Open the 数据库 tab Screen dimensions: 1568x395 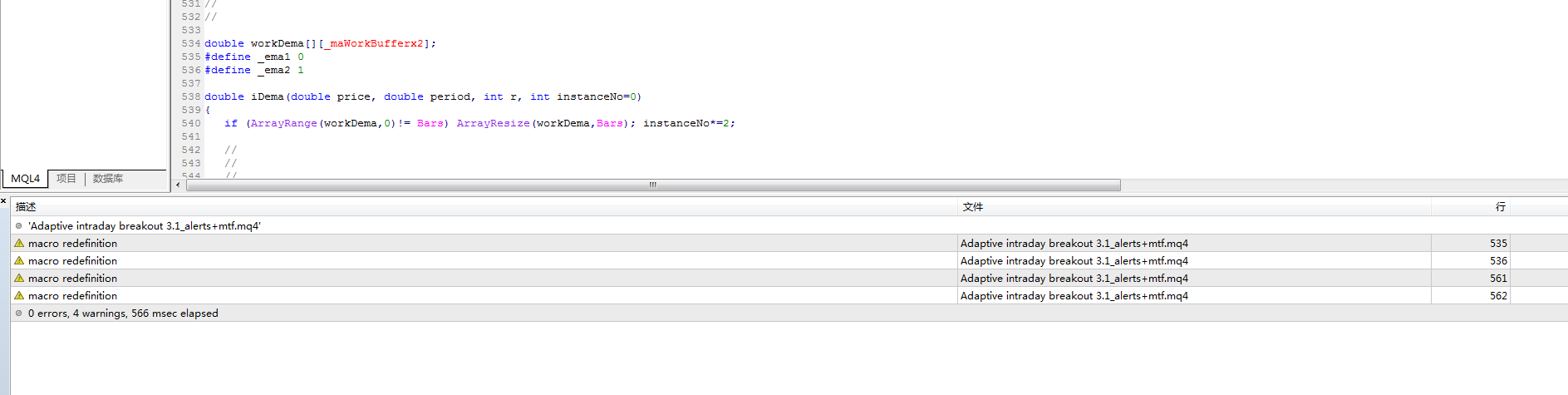pos(108,179)
